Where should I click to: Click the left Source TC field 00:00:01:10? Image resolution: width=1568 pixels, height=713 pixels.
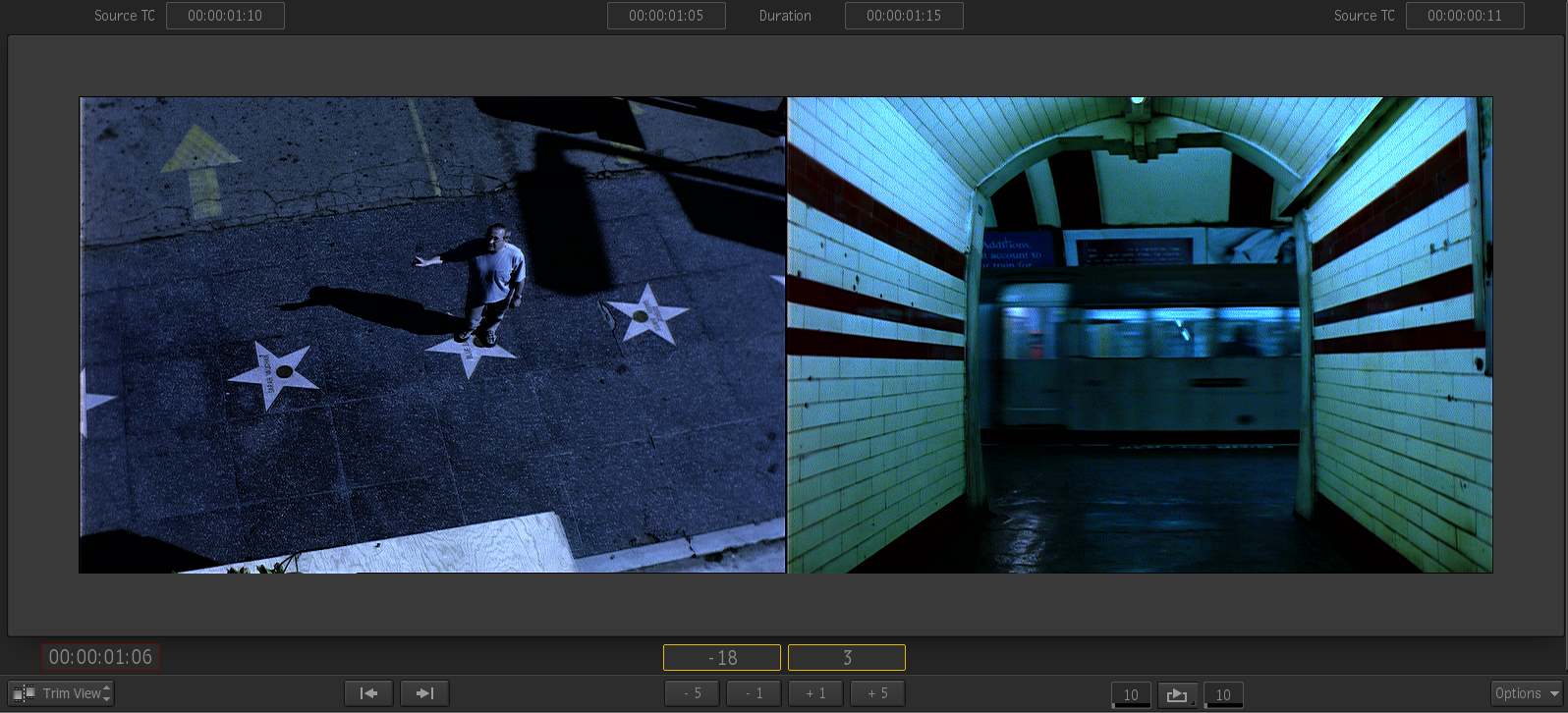point(225,16)
